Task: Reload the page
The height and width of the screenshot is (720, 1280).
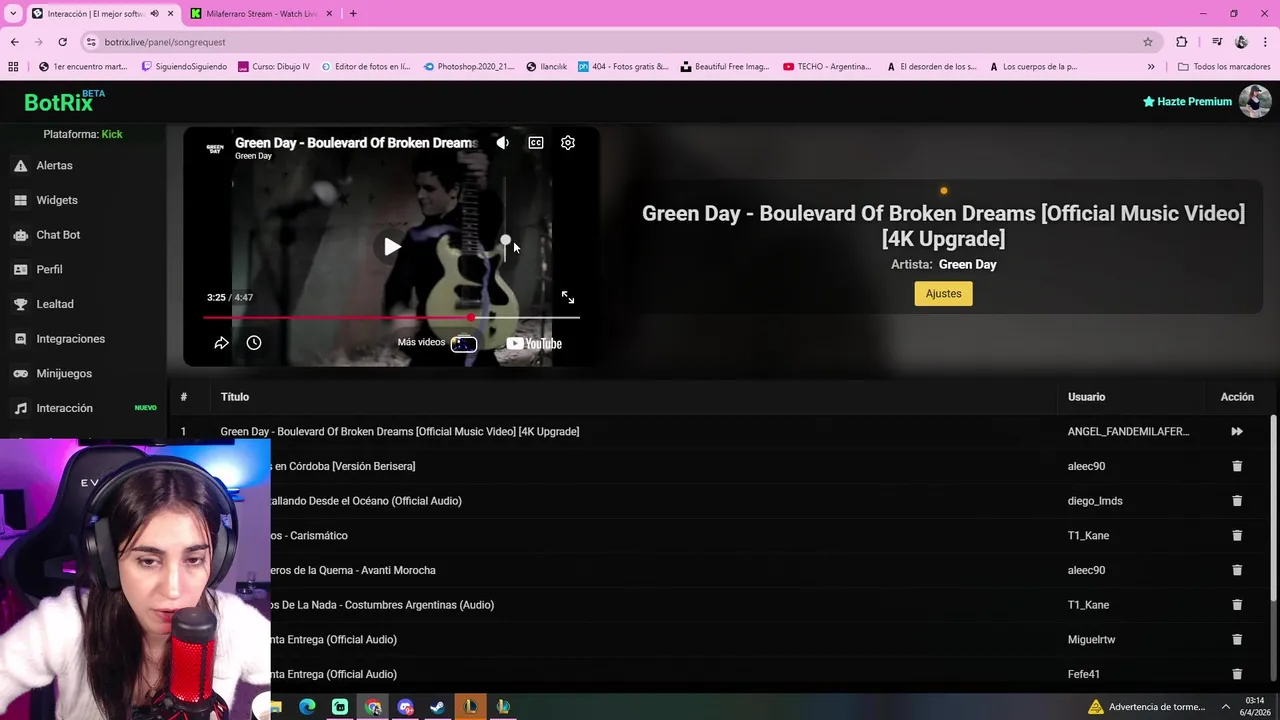Action: pos(62,42)
